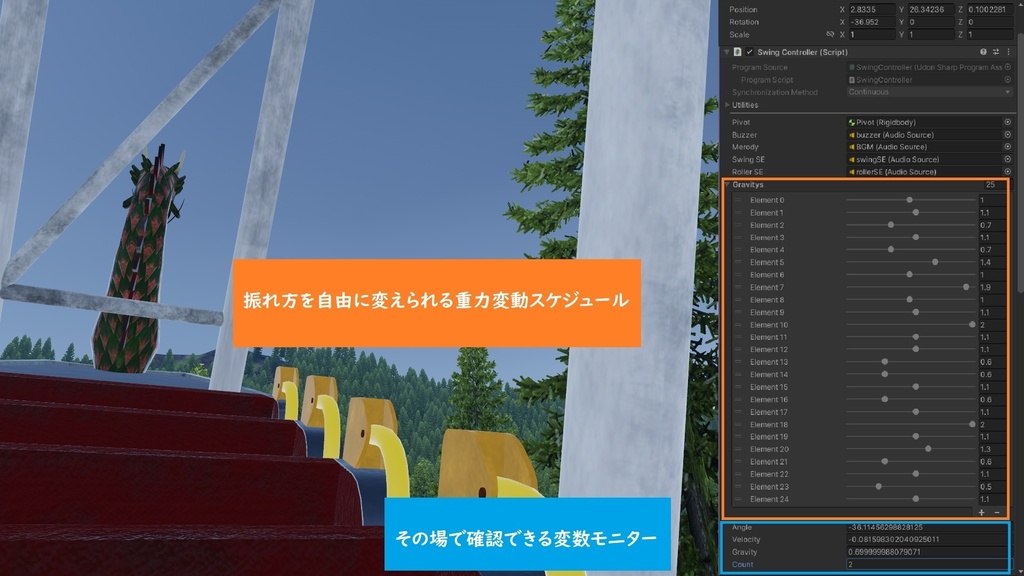Adjust the Element 23 gravity slider
Viewport: 1024px width, 576px height.
click(x=878, y=487)
